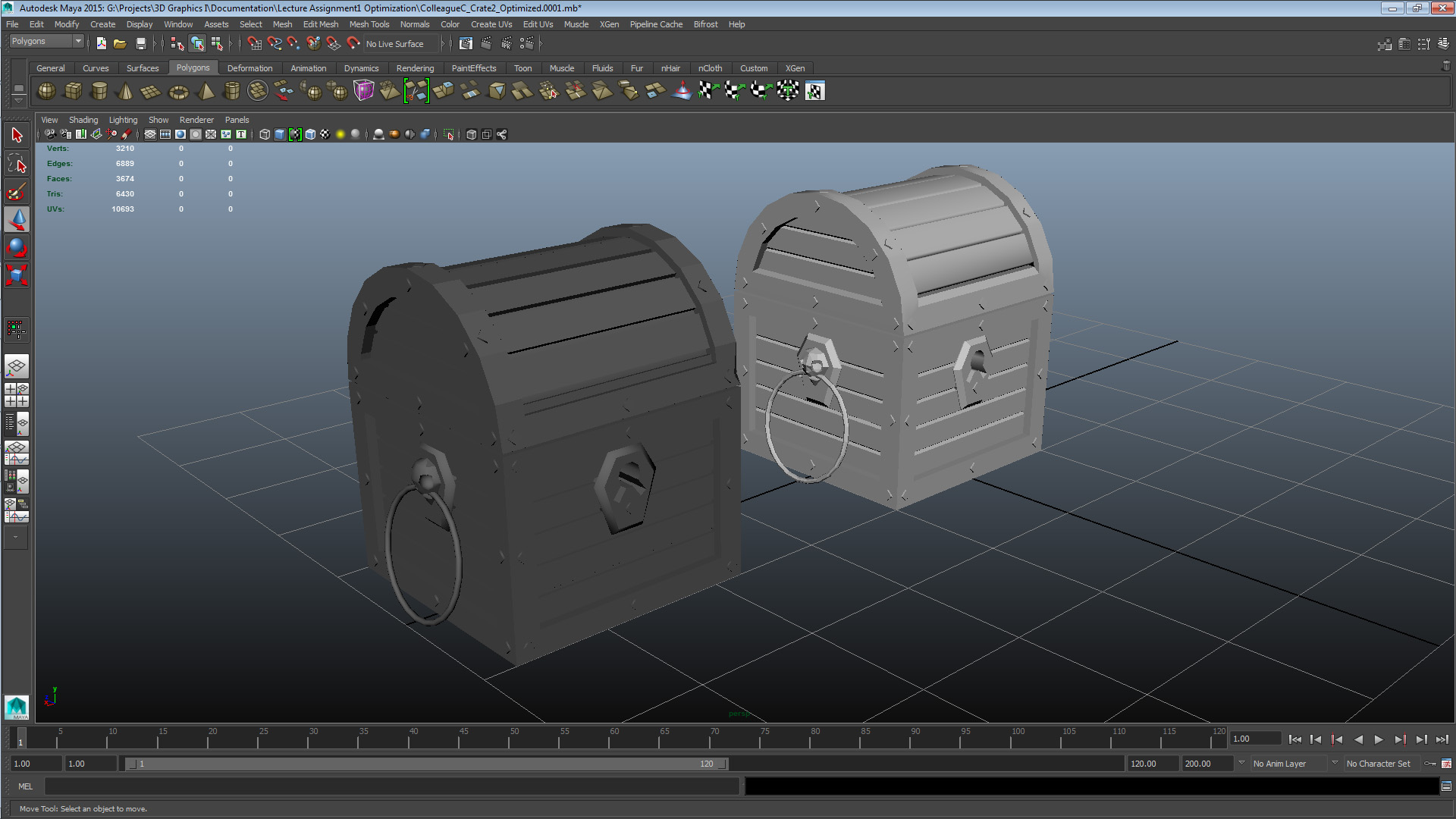
Task: Open the scene file folder icon
Action: pos(120,44)
